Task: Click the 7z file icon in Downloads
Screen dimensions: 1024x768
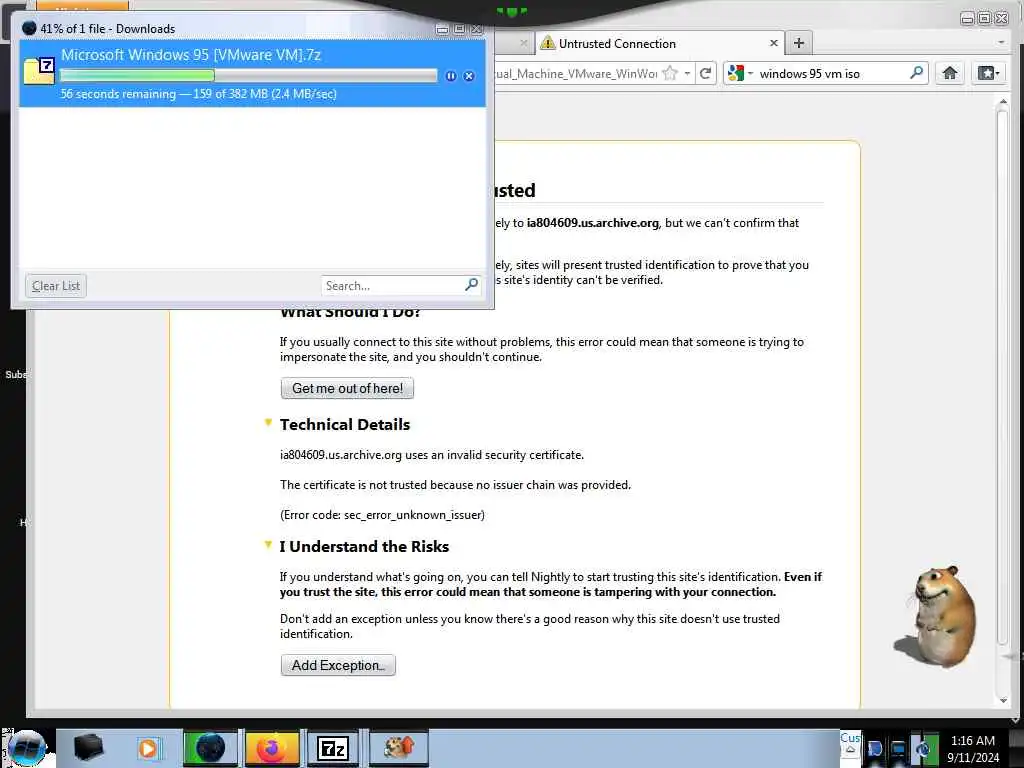Action: (x=39, y=71)
